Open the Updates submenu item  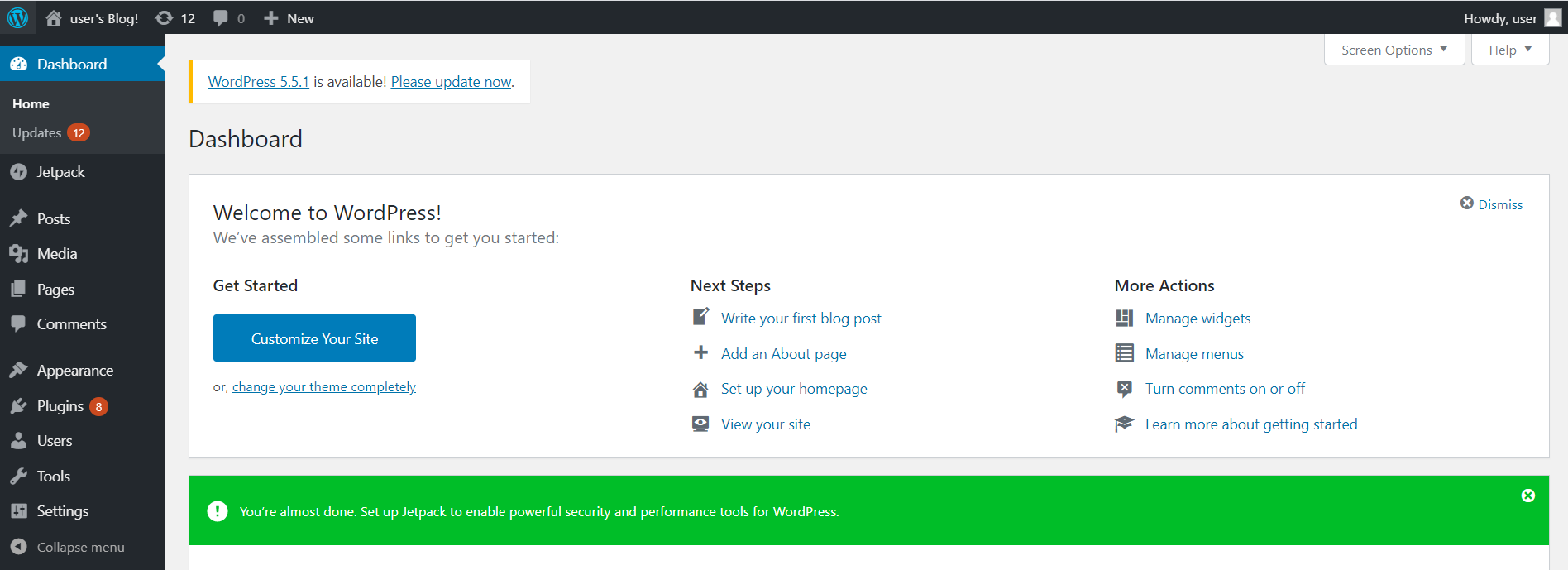coord(37,133)
